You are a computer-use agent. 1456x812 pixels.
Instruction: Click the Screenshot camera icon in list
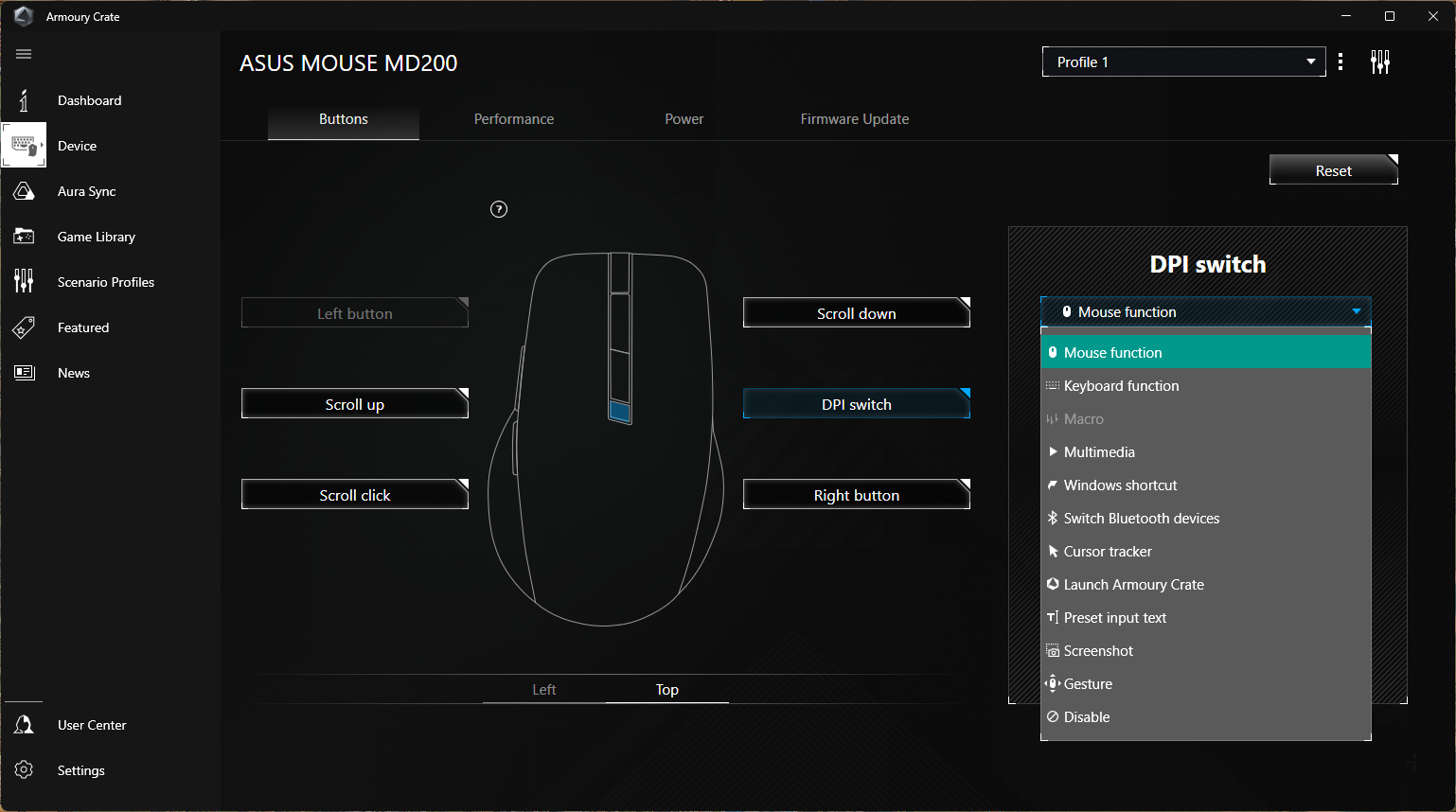[x=1052, y=651]
